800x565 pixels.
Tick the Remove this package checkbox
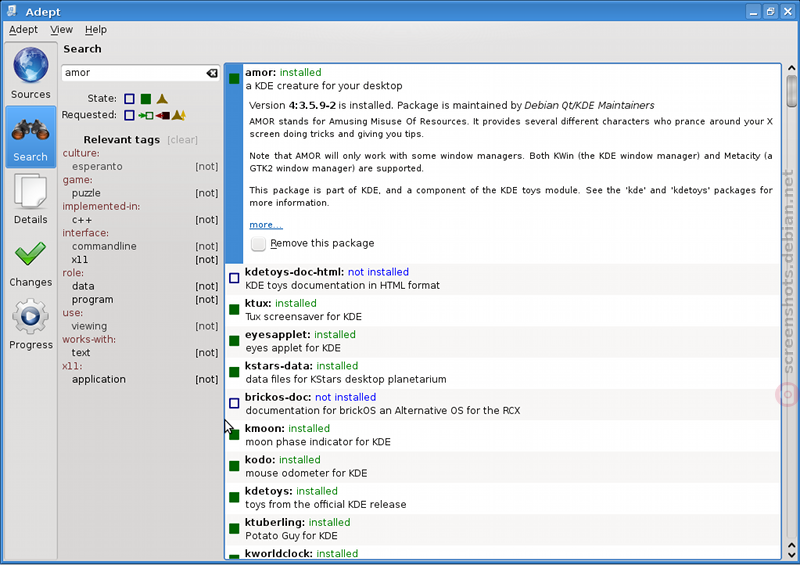(258, 243)
